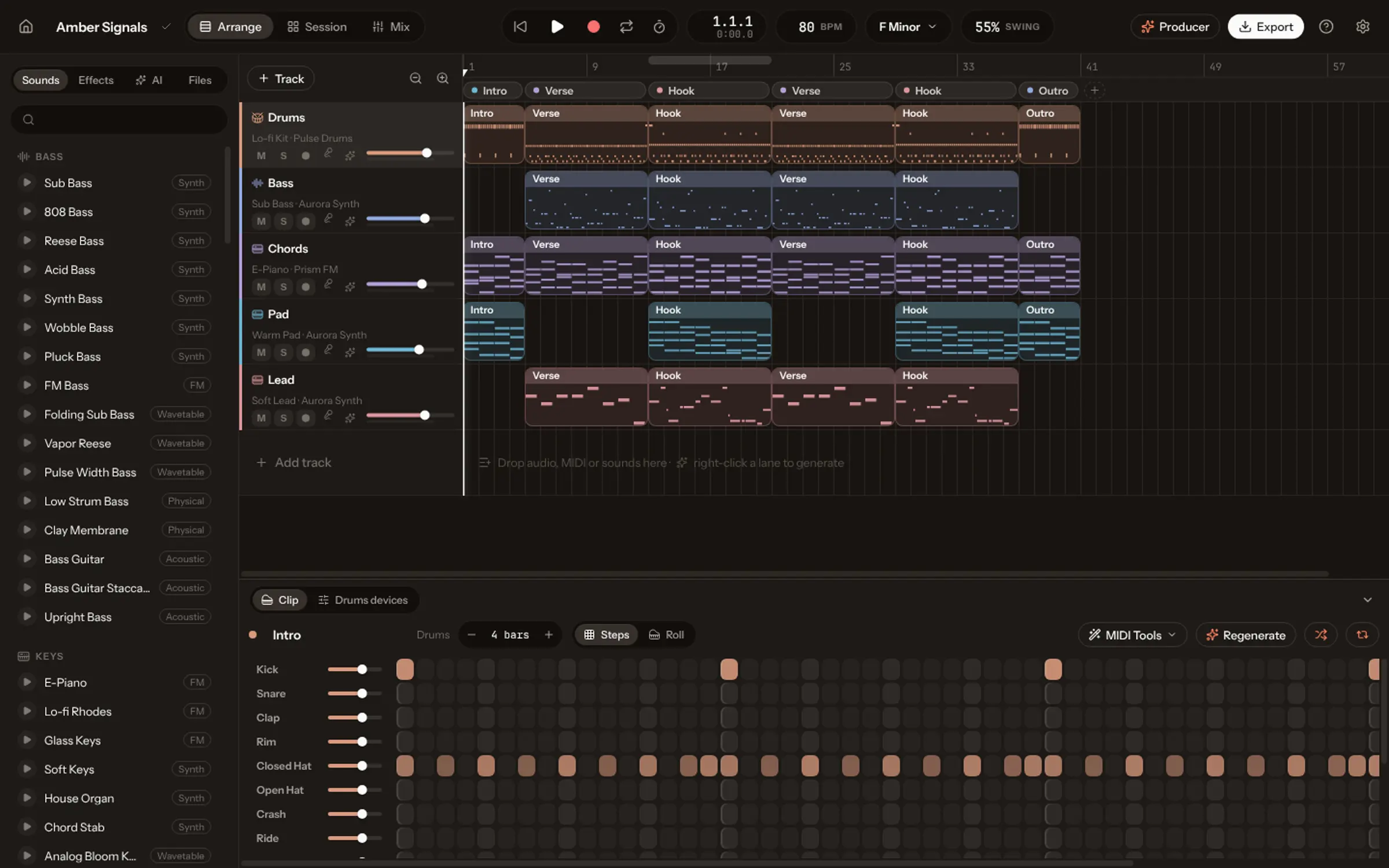The width and height of the screenshot is (1389, 868).
Task: Open settings gear icon
Action: pos(1362,27)
